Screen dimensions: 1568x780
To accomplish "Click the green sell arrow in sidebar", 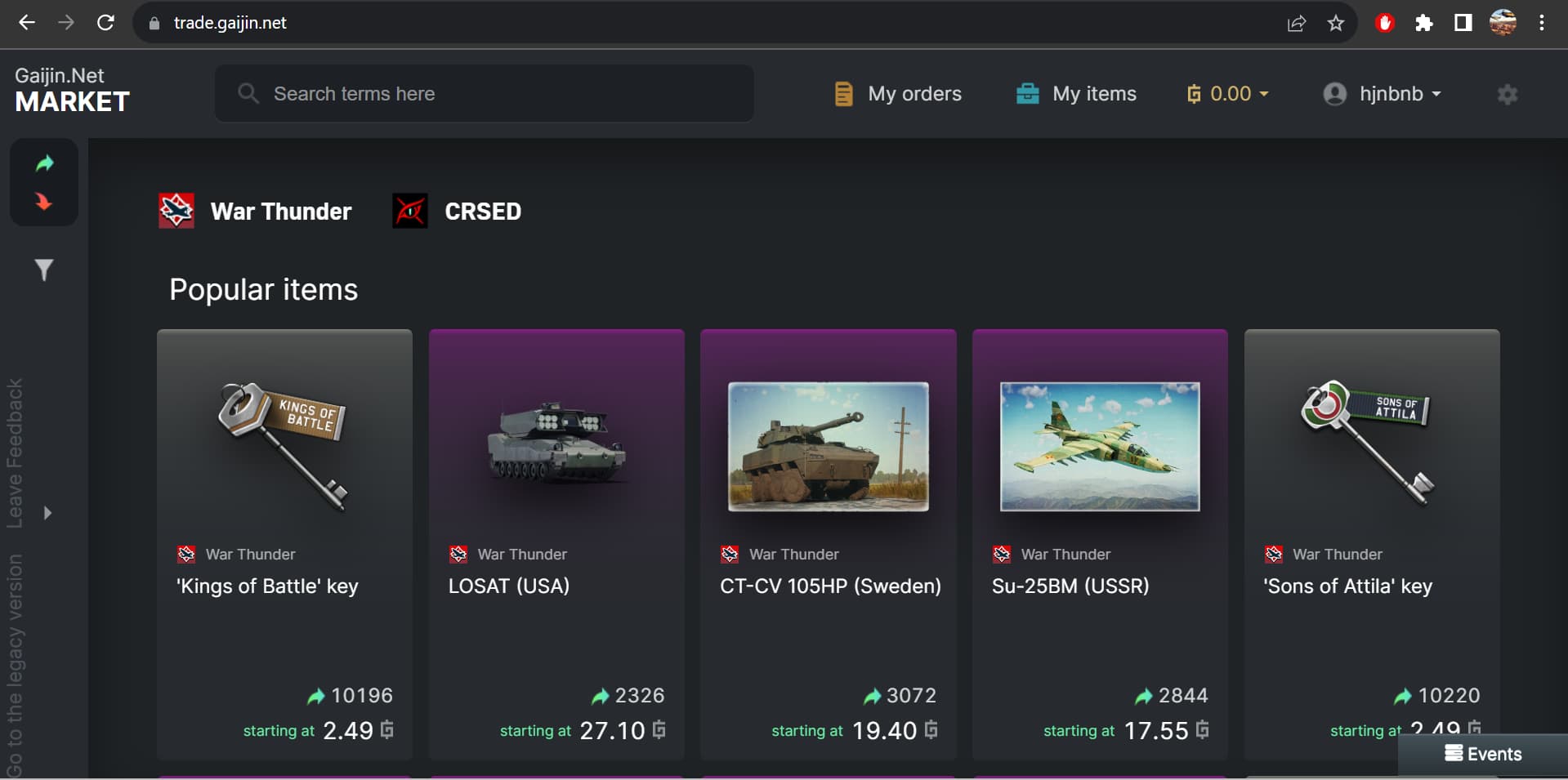I will 44,163.
